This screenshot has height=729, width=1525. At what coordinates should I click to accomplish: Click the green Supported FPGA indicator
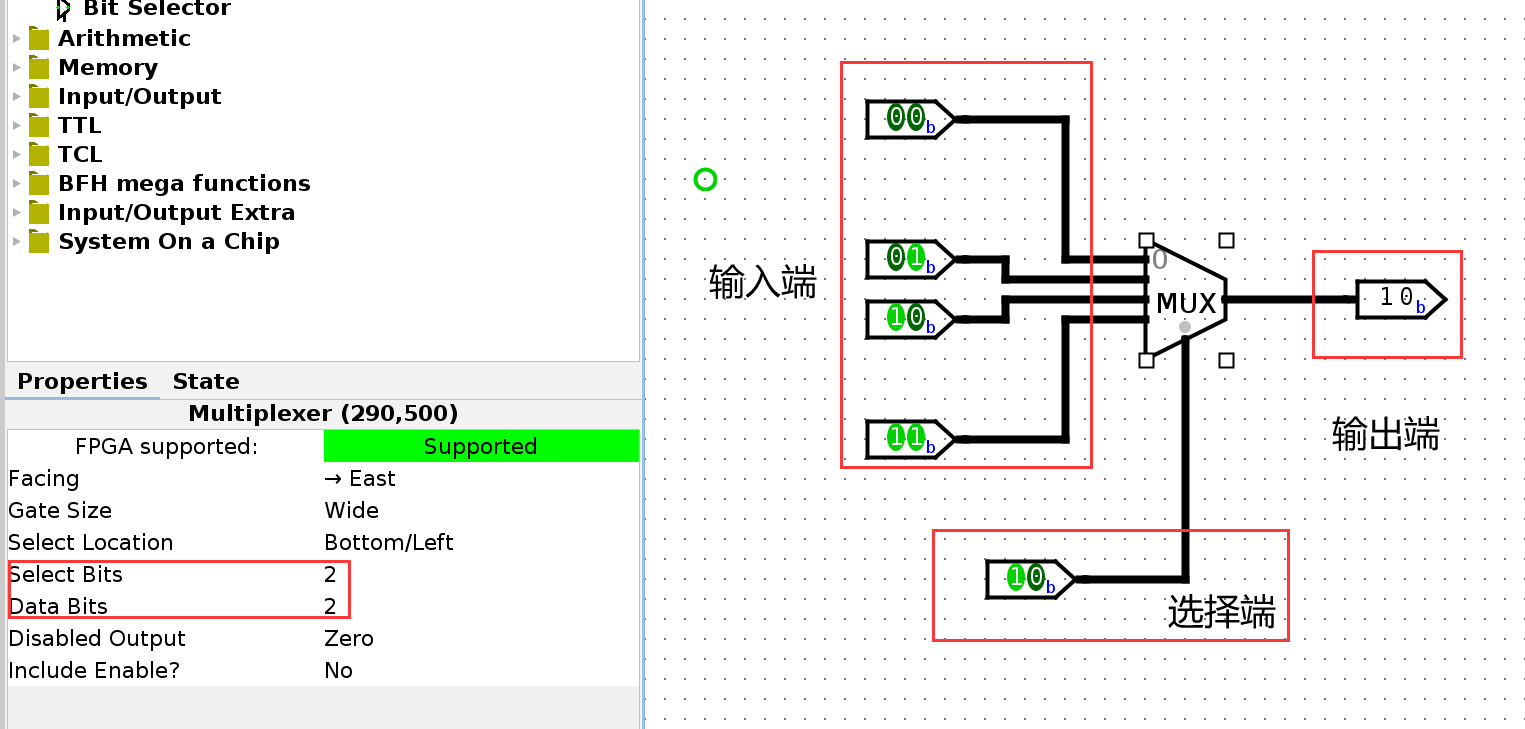[x=480, y=447]
